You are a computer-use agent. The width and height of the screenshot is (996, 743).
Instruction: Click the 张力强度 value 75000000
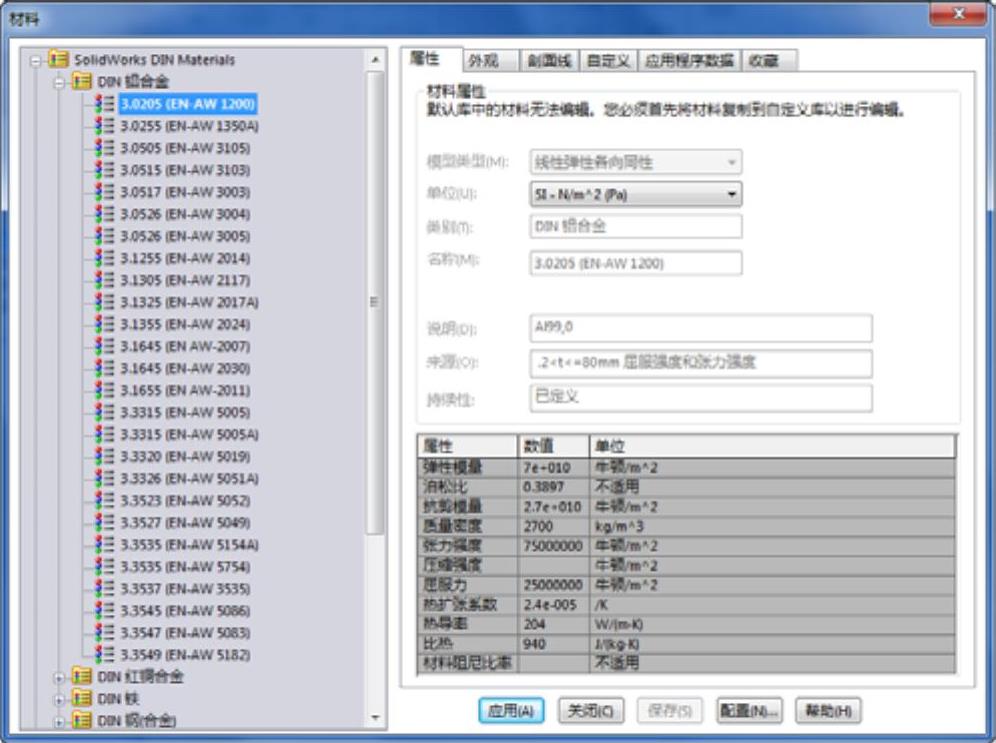tap(553, 546)
